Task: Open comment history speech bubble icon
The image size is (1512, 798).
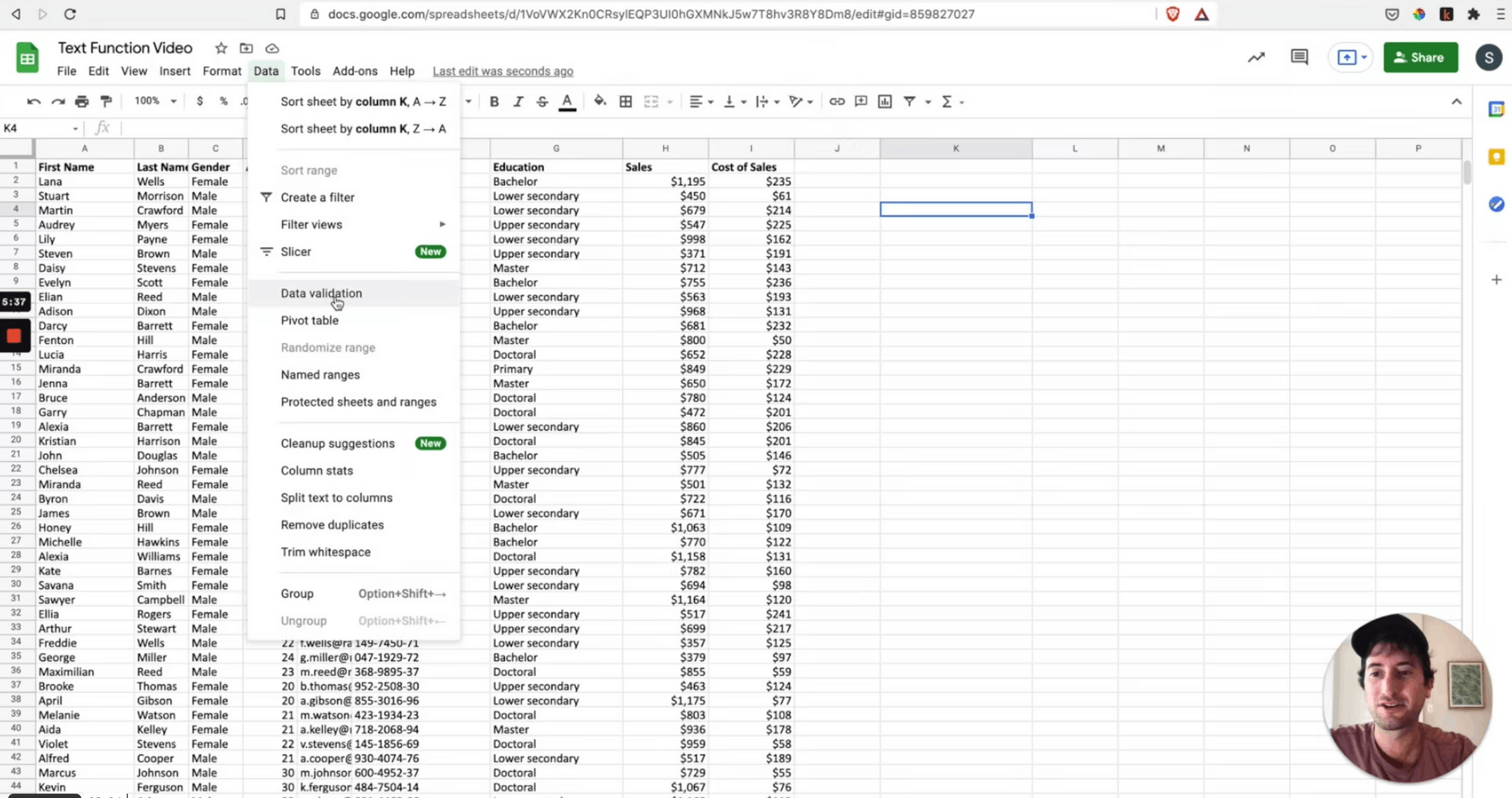Action: pos(1299,57)
